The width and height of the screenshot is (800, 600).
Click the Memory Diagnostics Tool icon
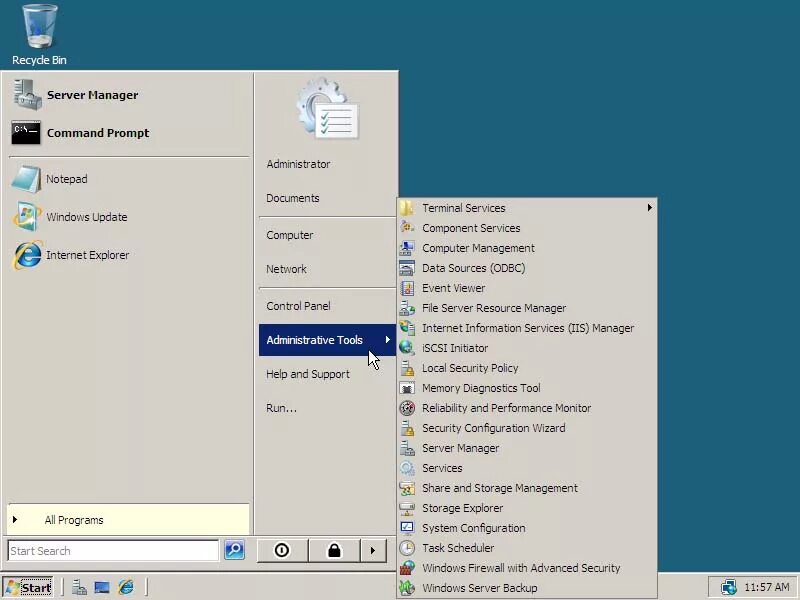coord(407,388)
